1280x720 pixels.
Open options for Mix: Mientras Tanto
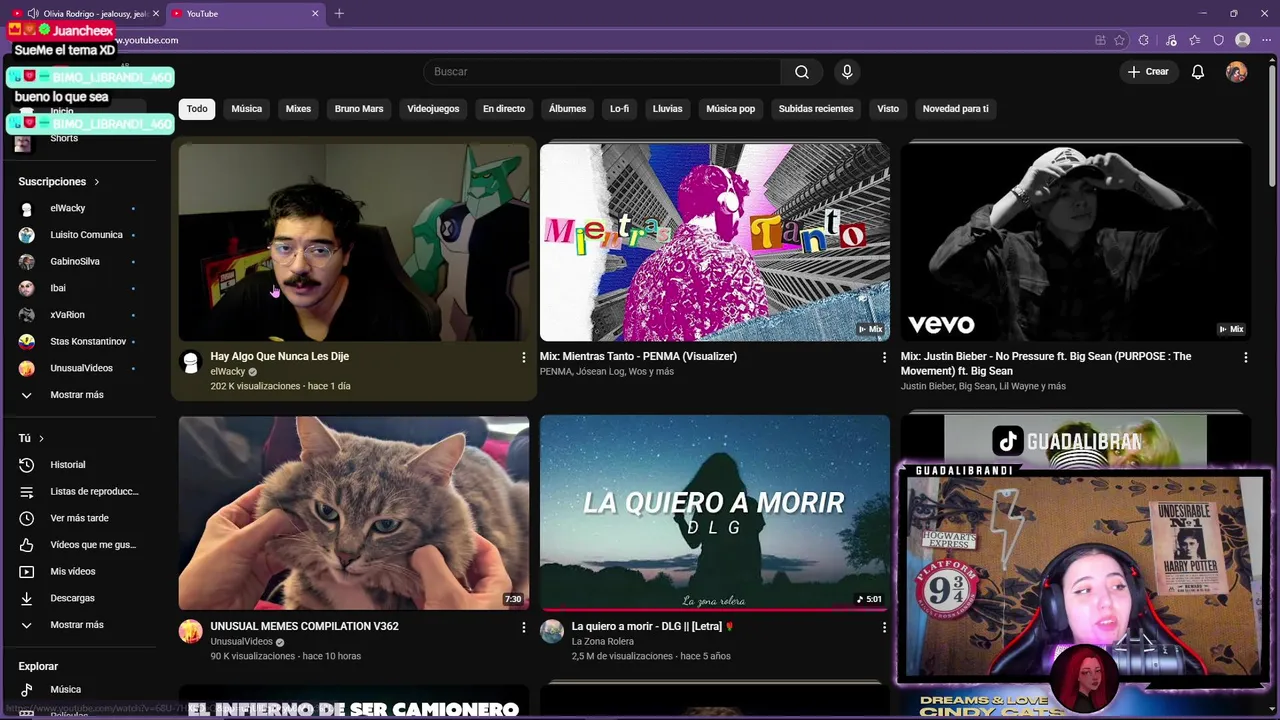[x=884, y=357]
